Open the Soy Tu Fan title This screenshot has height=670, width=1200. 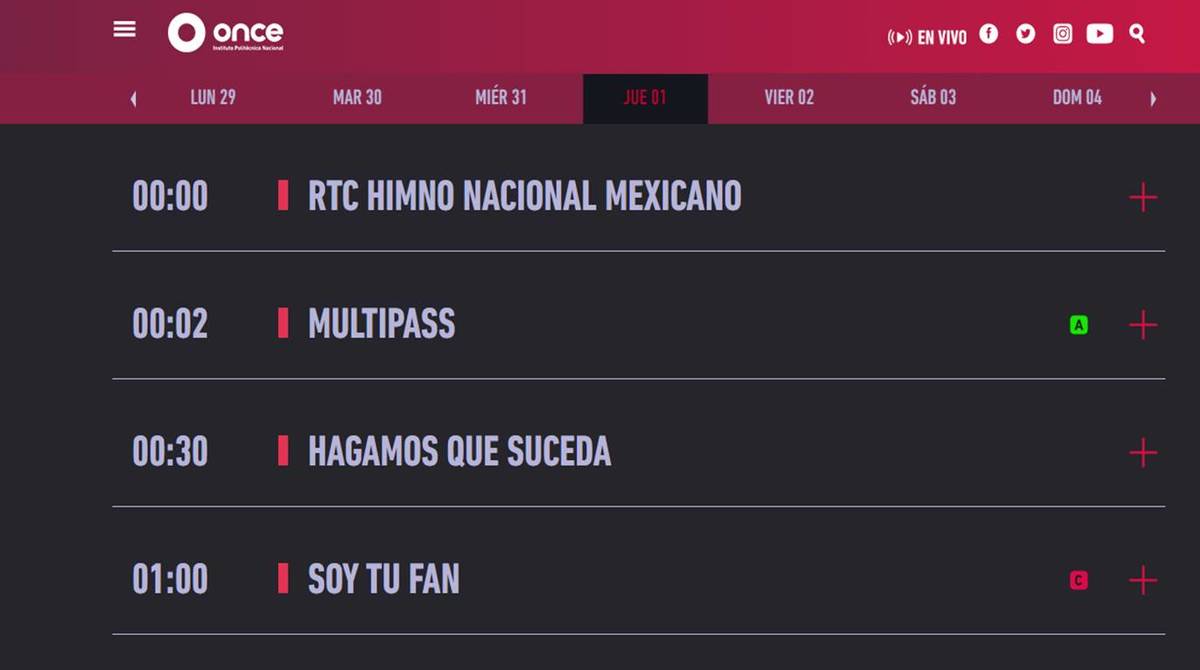[x=384, y=580]
